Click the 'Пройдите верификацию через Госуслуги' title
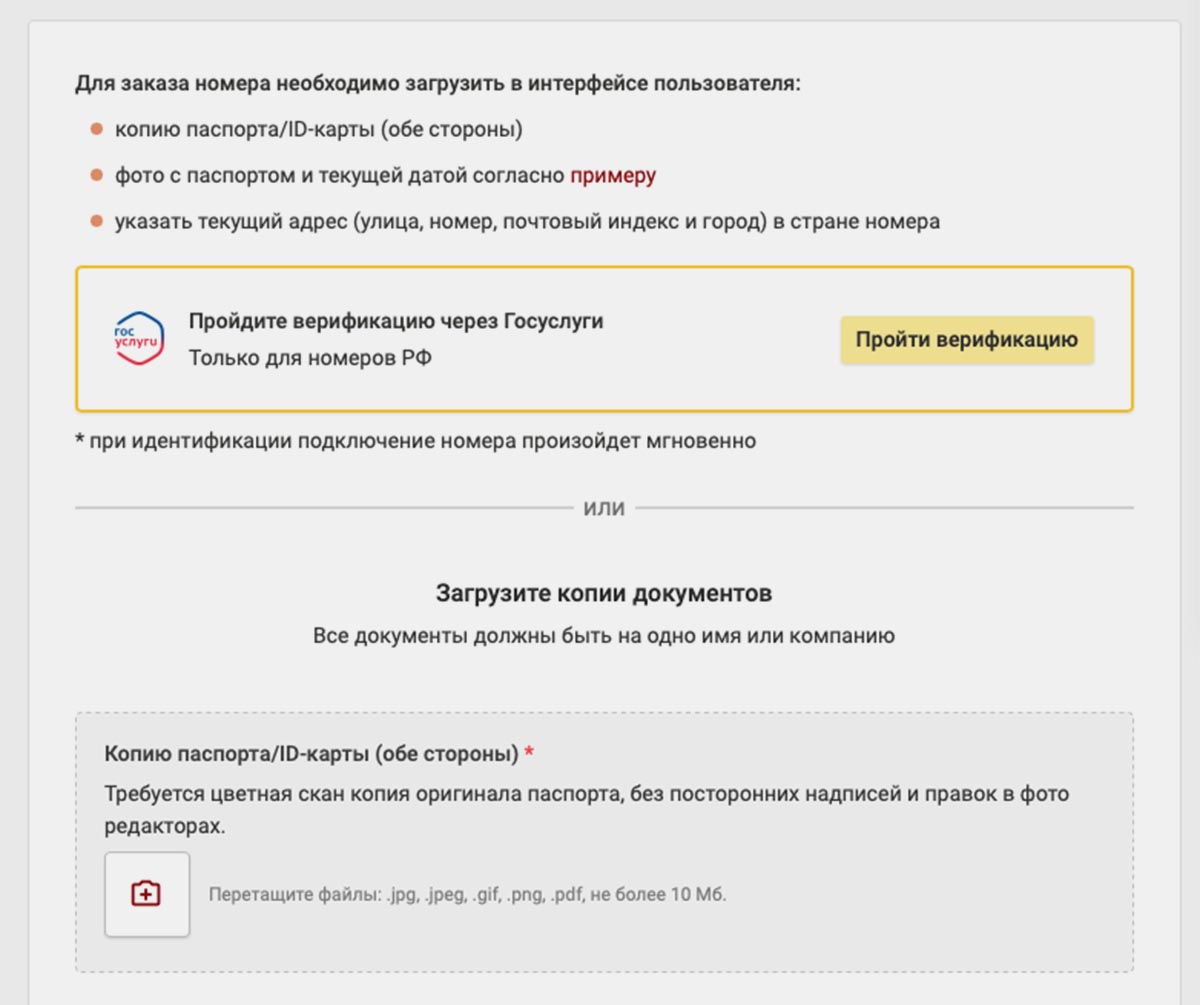The image size is (1200, 1005). coord(396,321)
